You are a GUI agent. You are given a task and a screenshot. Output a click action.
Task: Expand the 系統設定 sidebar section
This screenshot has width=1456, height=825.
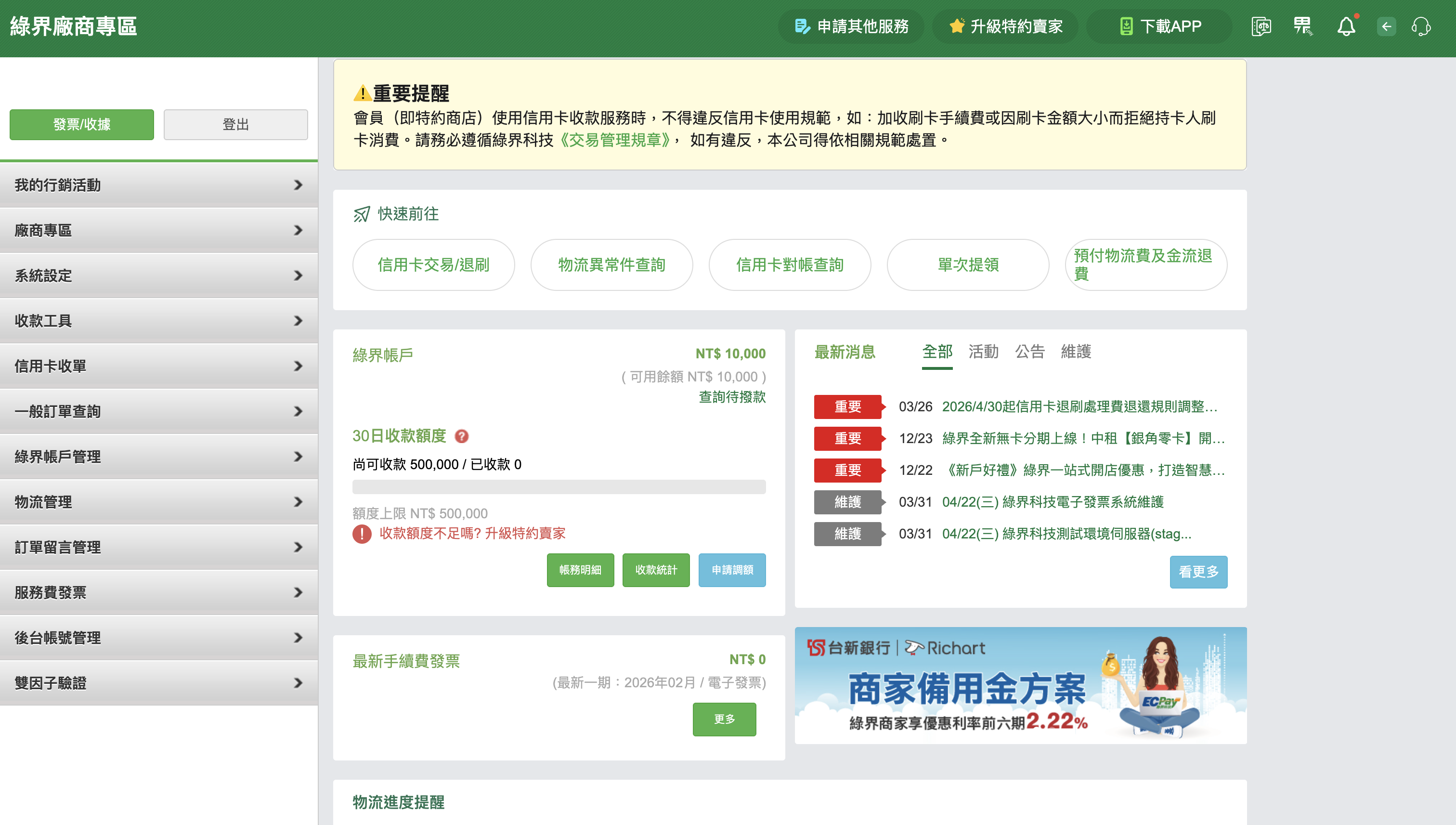tap(159, 276)
